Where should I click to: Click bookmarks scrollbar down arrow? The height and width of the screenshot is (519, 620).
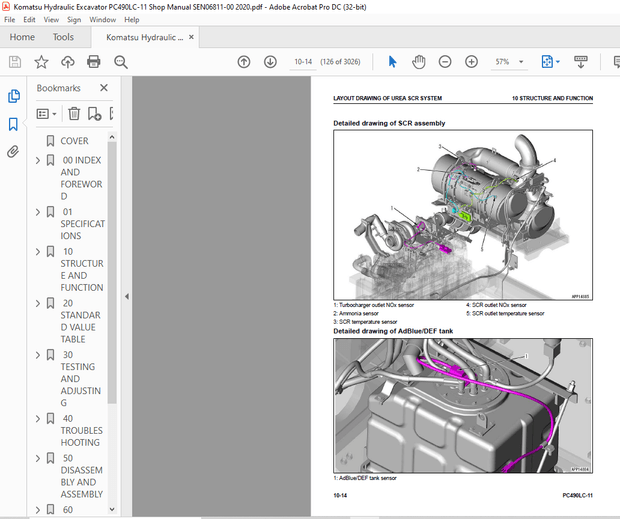[112, 509]
